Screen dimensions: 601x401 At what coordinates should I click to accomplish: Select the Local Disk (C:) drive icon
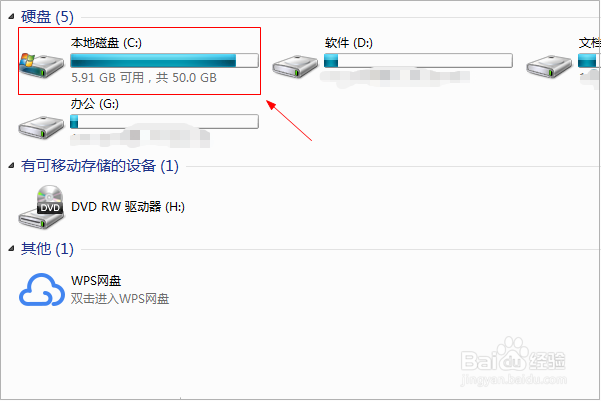point(42,66)
